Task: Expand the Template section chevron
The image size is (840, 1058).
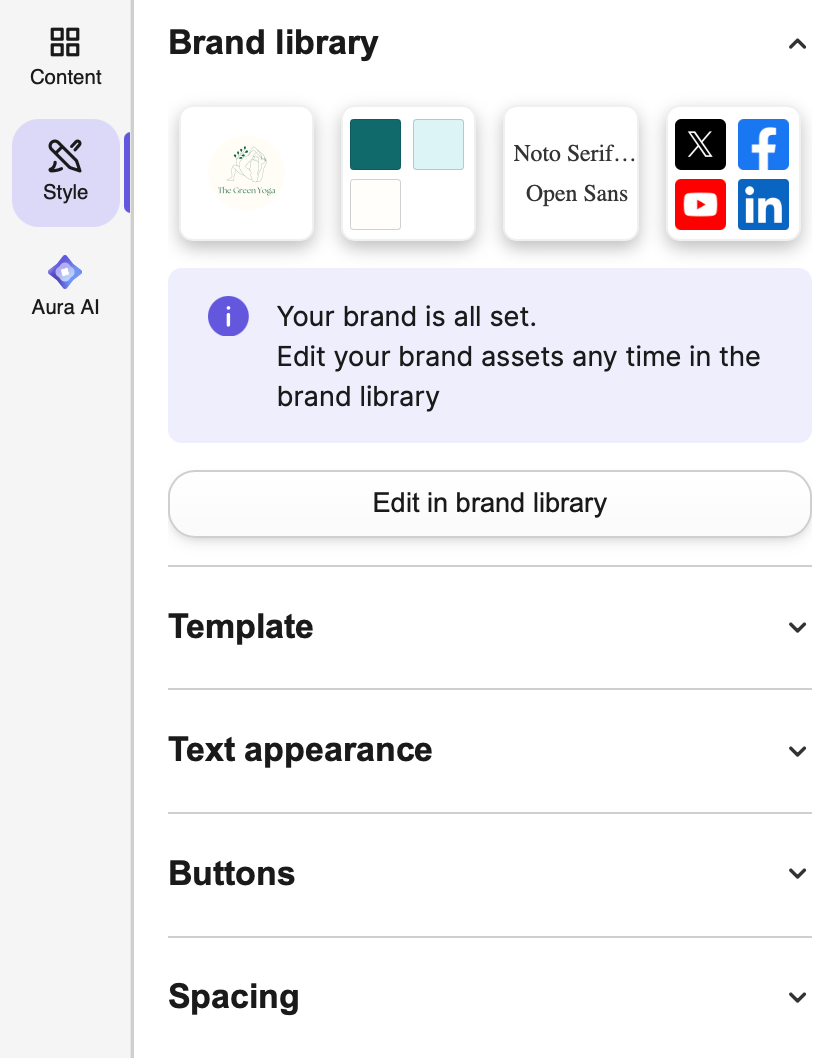Action: [797, 628]
